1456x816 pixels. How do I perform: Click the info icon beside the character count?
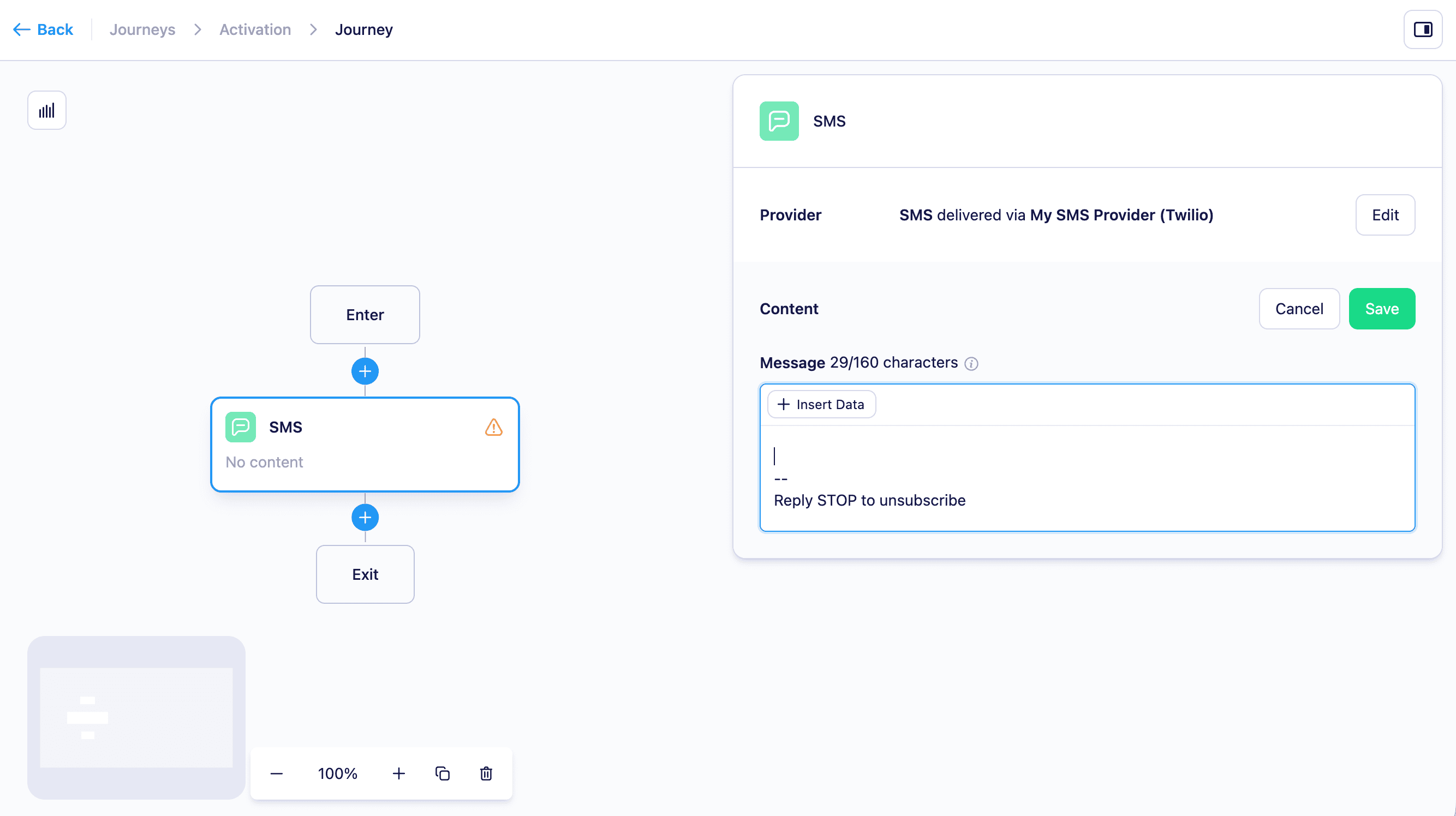click(x=971, y=363)
